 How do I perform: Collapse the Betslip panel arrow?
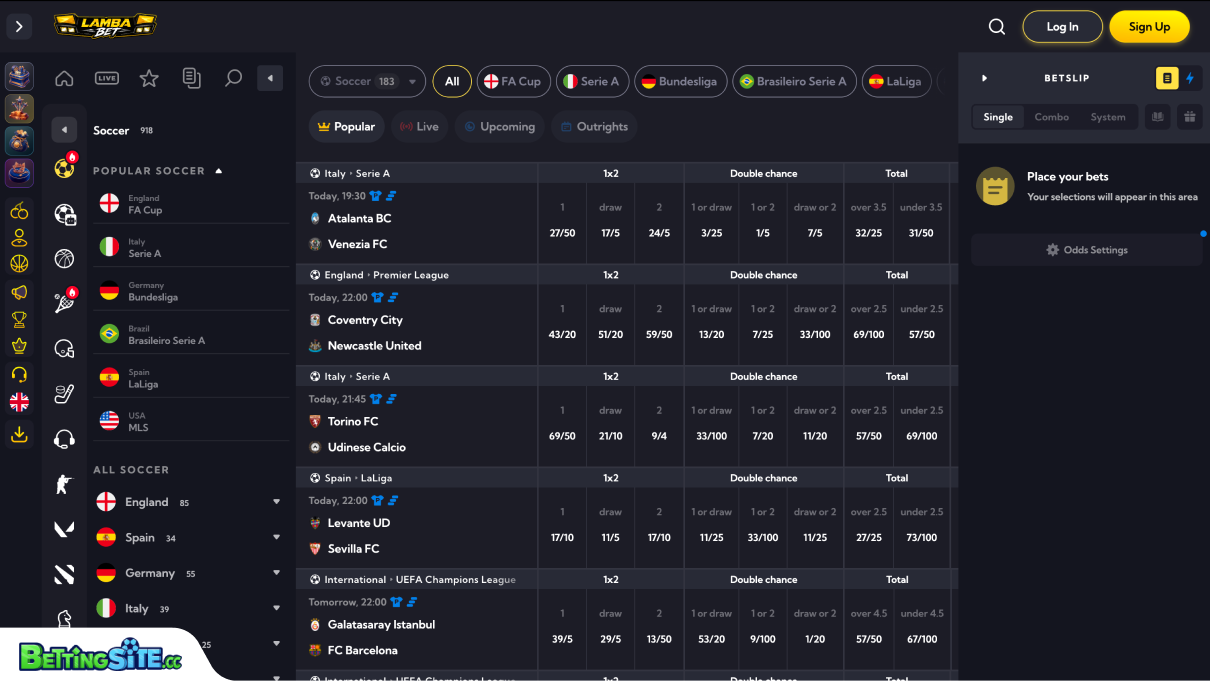pyautogui.click(x=984, y=78)
